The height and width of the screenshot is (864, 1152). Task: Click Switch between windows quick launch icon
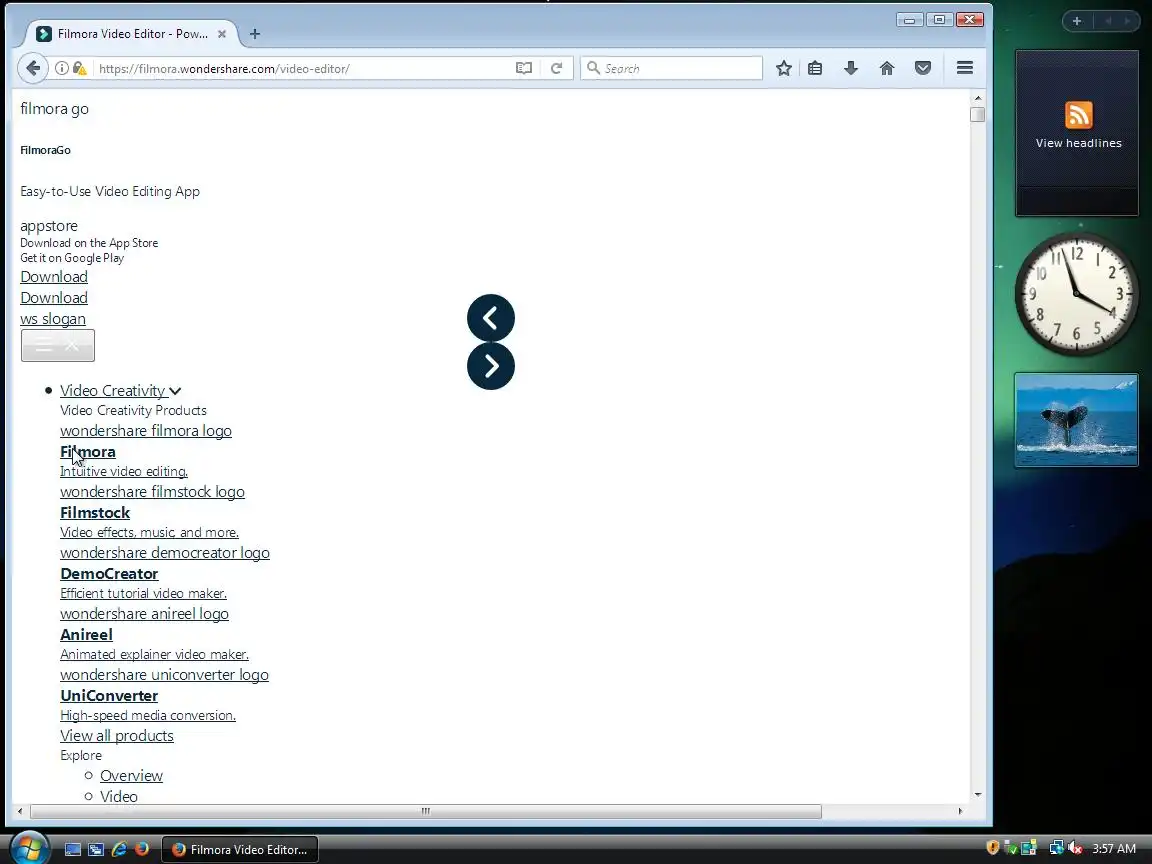[96, 849]
